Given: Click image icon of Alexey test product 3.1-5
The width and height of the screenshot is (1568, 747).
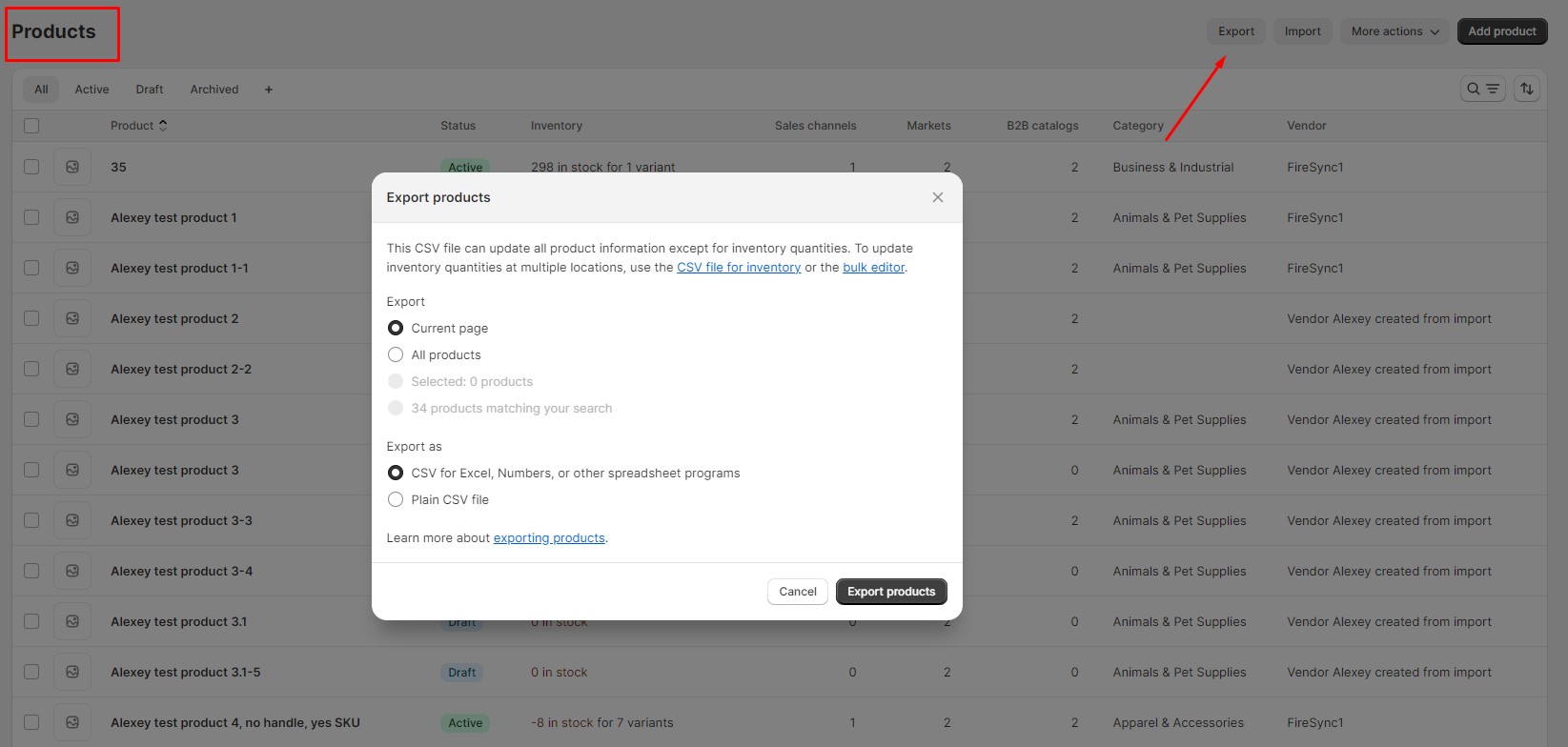Looking at the screenshot, I should [72, 672].
